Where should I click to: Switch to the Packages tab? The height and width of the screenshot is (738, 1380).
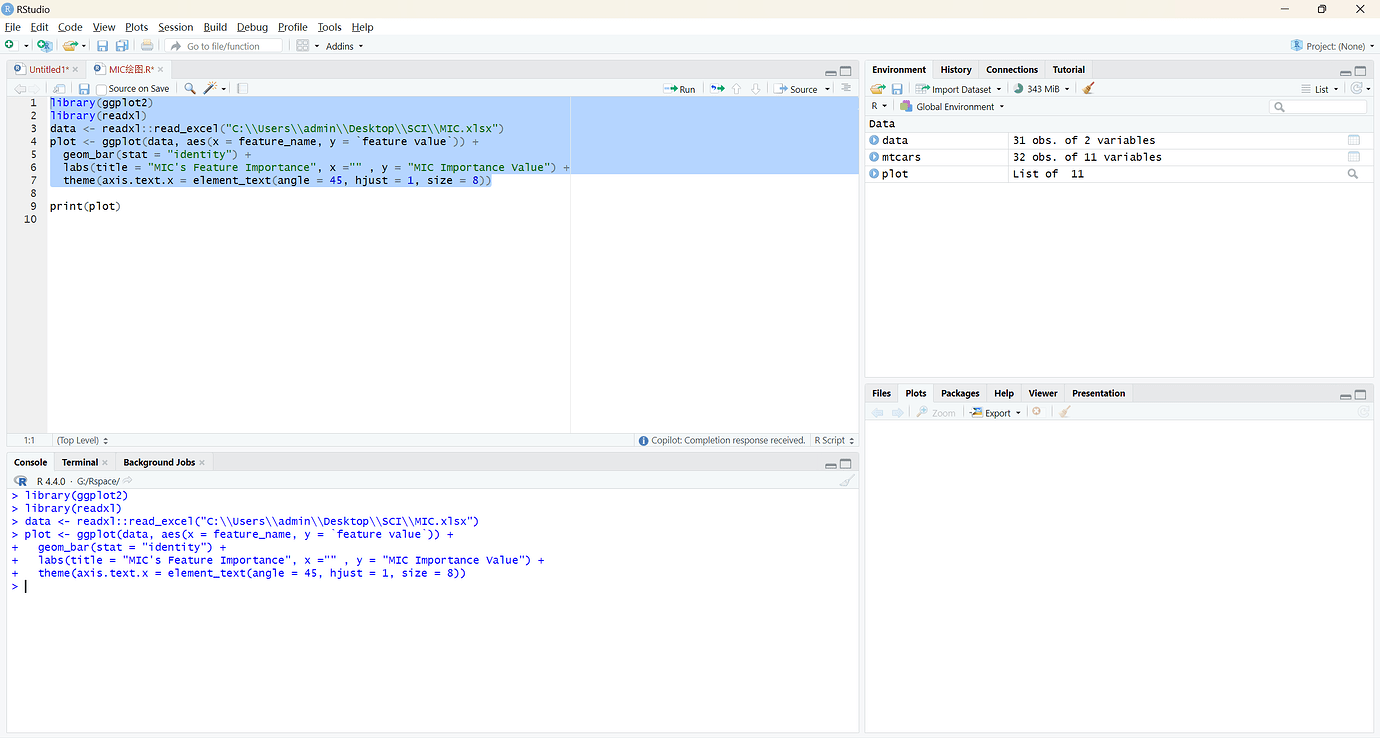coord(960,393)
